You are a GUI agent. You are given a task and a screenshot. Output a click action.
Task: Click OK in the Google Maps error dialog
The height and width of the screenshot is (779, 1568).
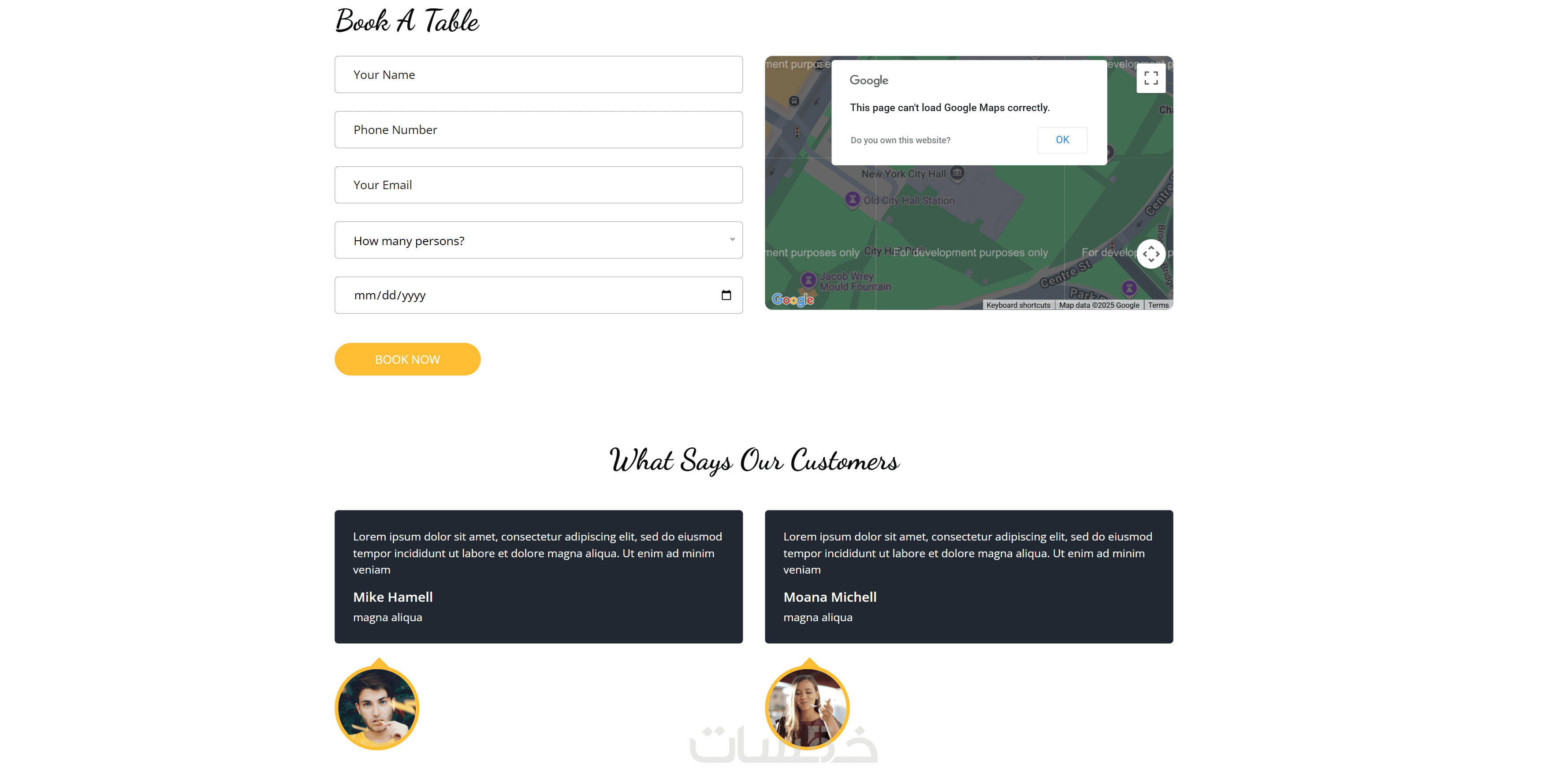1061,140
